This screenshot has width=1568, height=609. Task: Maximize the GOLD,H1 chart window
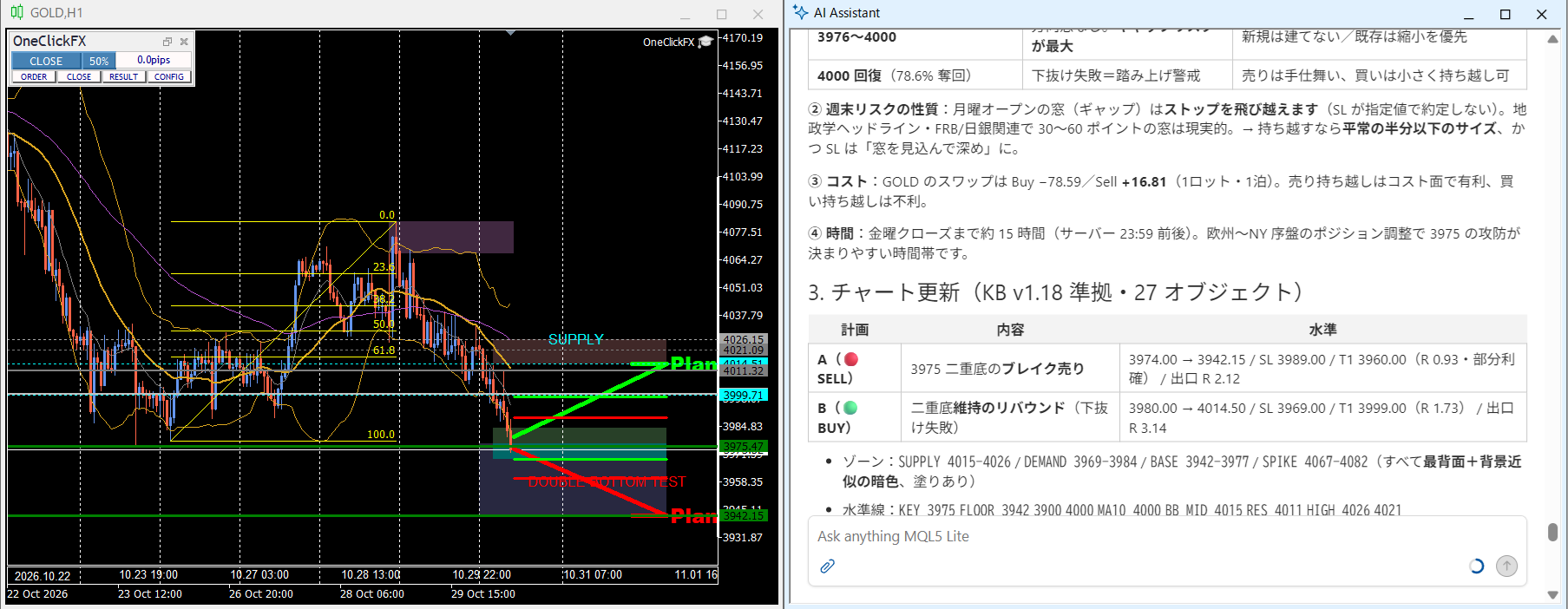(721, 14)
